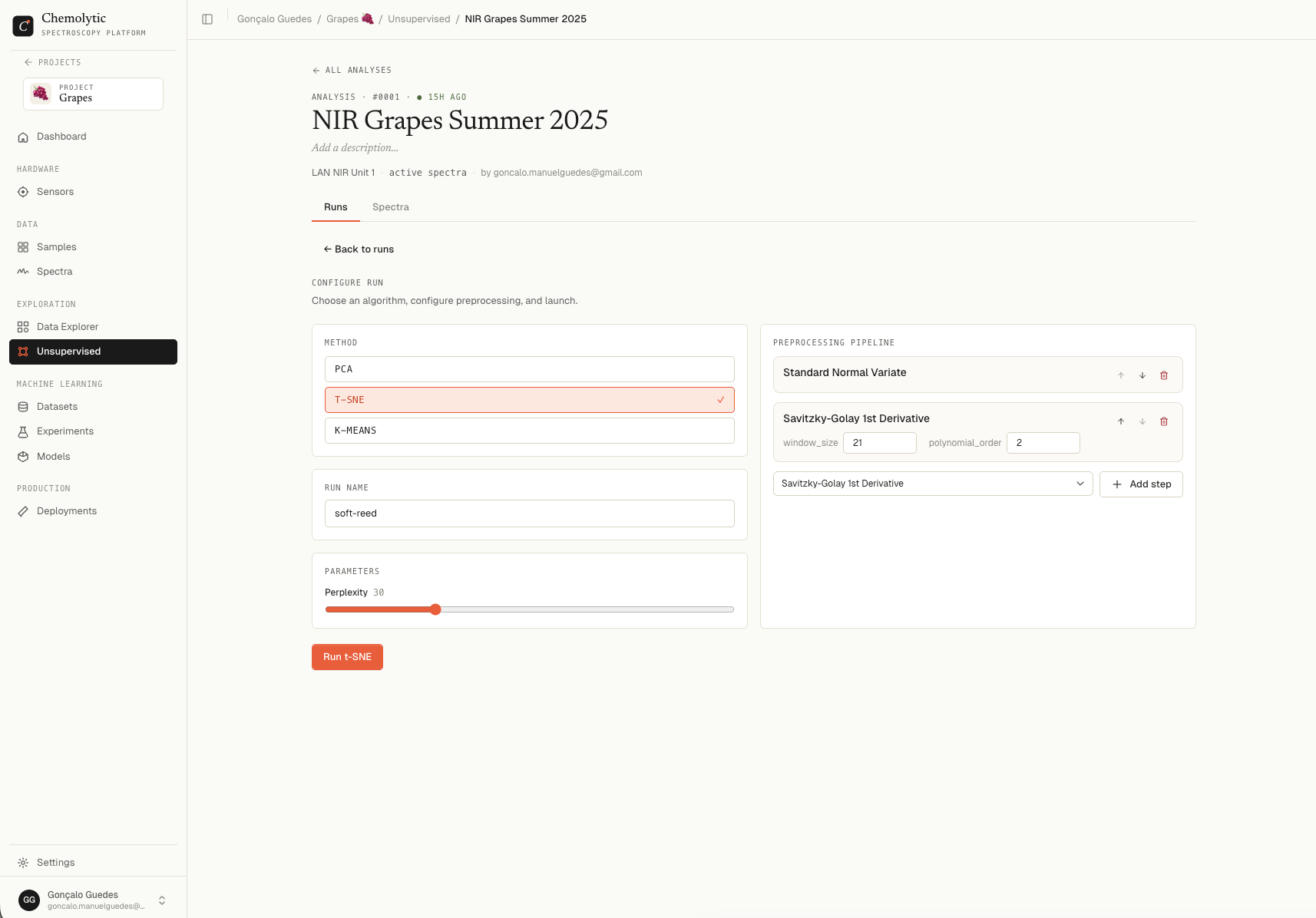This screenshot has width=1316, height=918.
Task: Open the Grapes project selector
Action: (x=93, y=94)
